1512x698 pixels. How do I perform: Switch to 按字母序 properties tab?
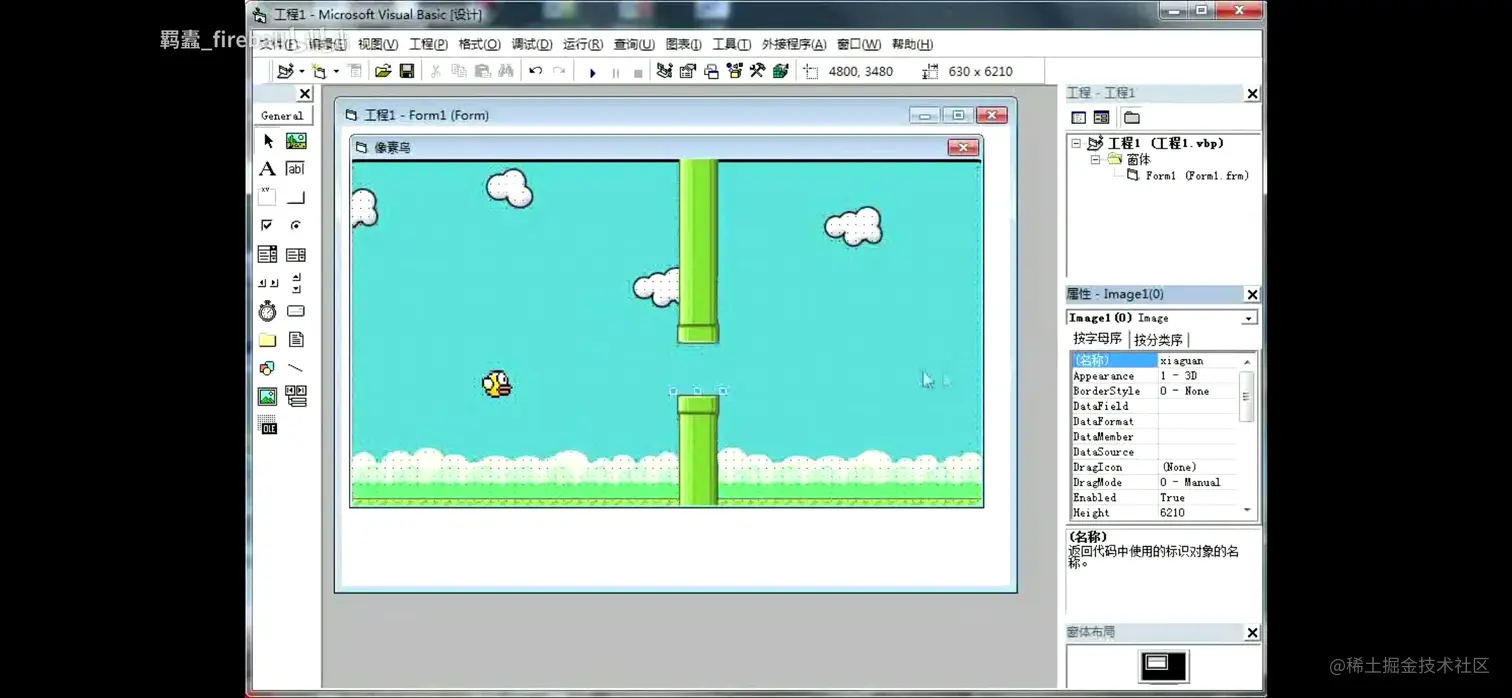[x=1097, y=339]
